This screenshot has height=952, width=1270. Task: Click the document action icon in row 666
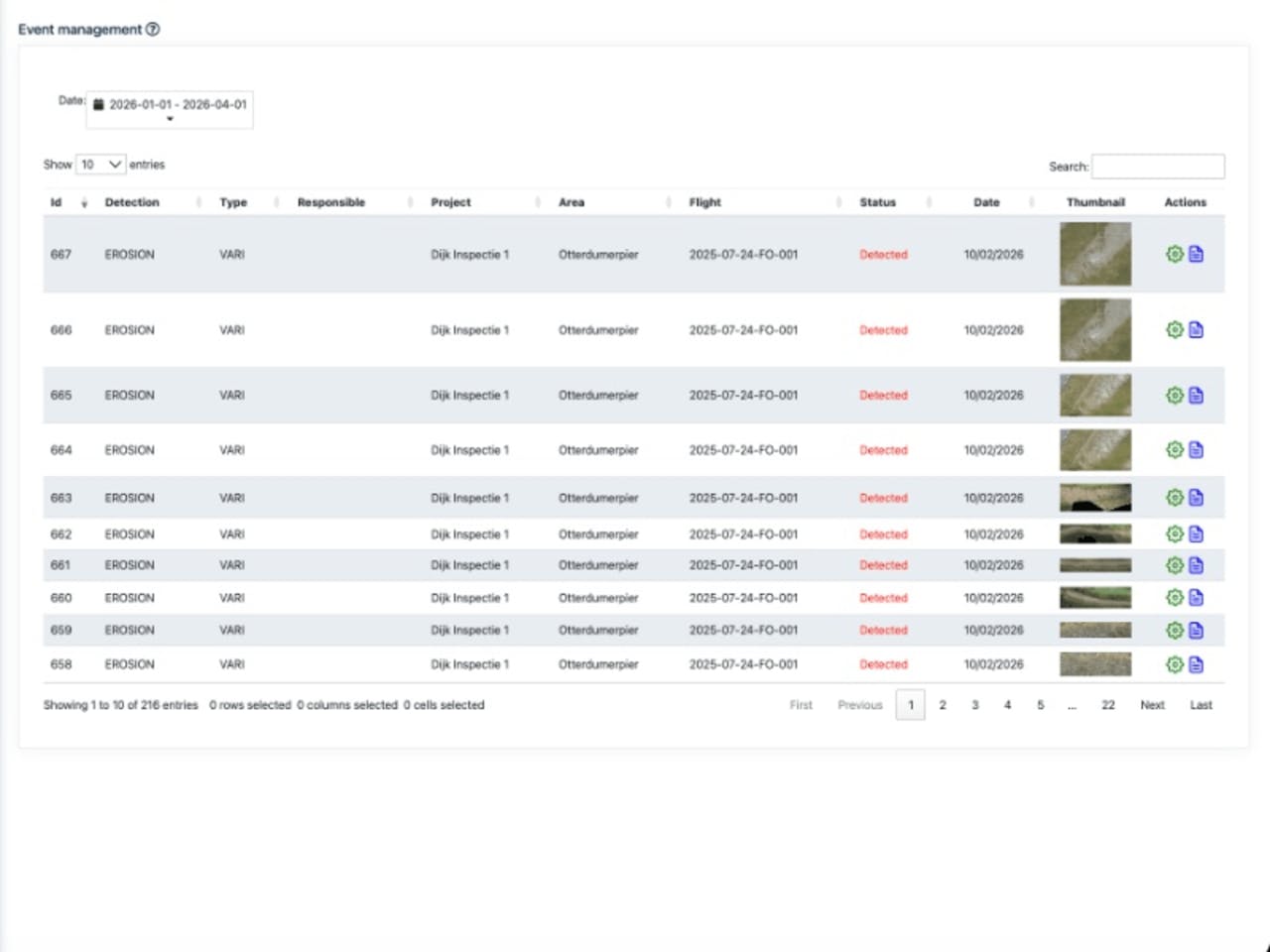1196,329
